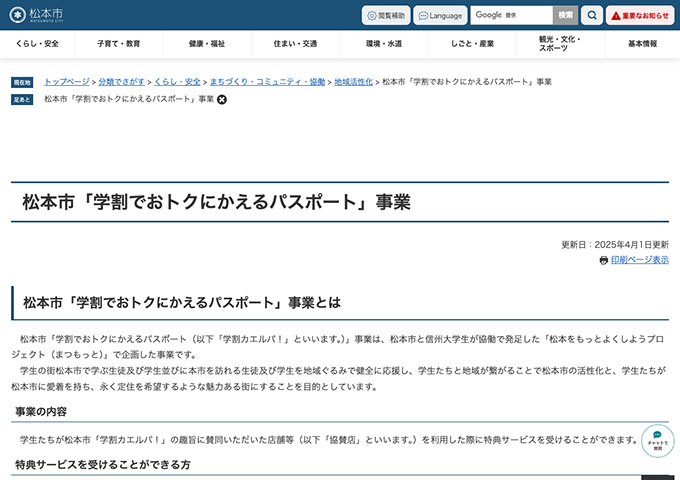Open the chat inquiry round button
Viewport: 680px width, 480px height.
[657, 441]
